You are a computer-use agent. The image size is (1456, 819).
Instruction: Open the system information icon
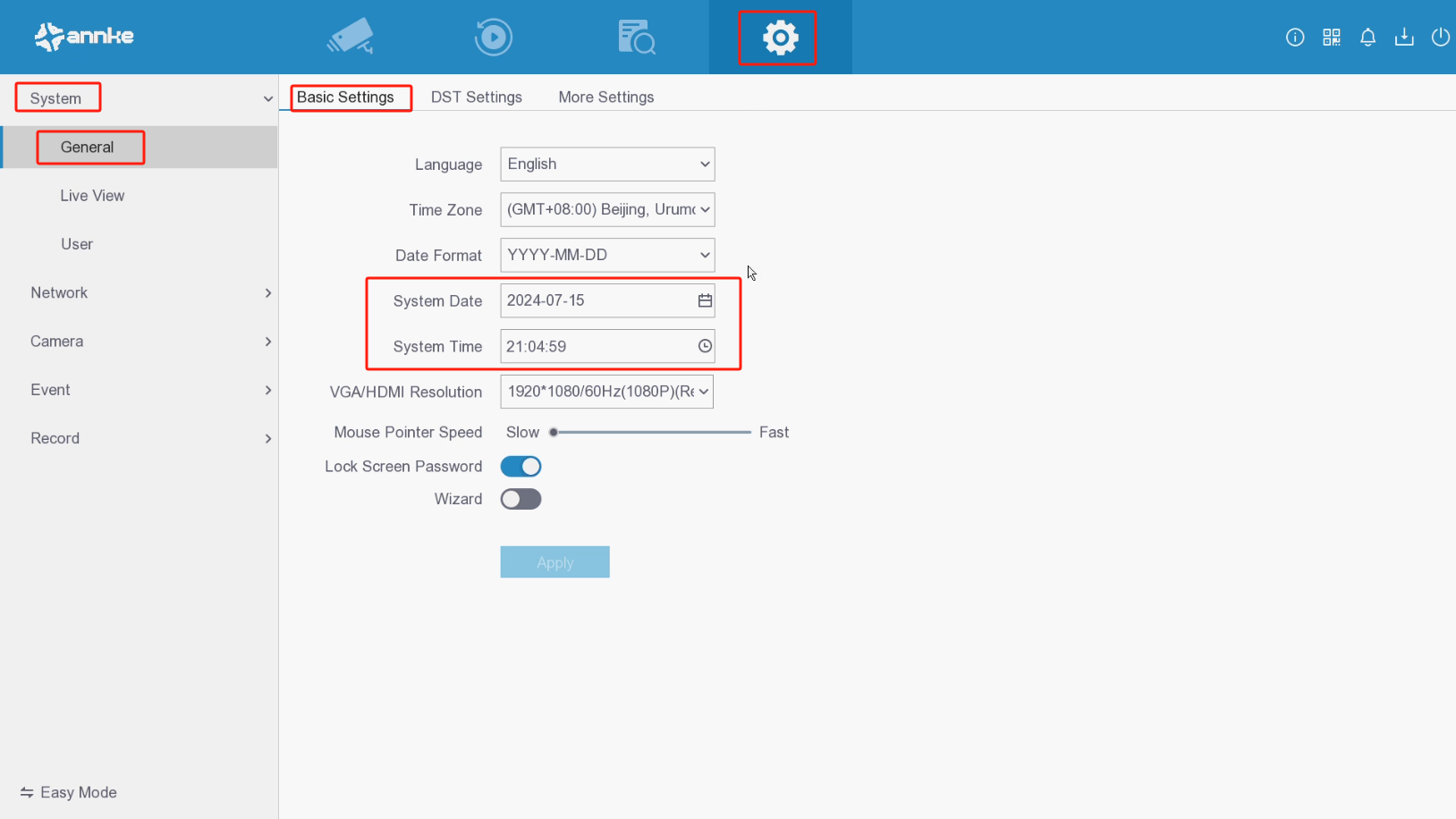point(1294,37)
